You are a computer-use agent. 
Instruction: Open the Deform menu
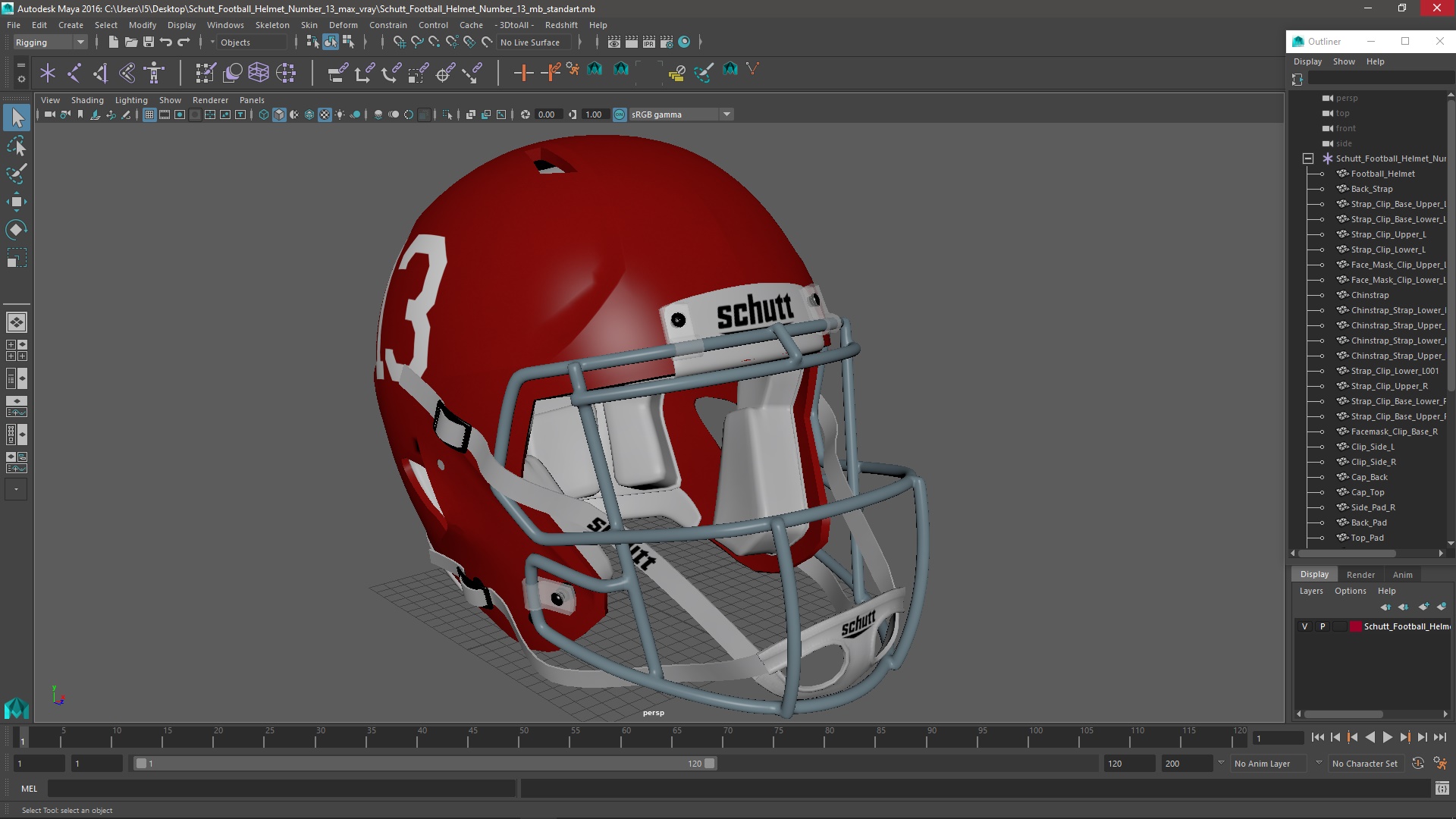pos(343,25)
